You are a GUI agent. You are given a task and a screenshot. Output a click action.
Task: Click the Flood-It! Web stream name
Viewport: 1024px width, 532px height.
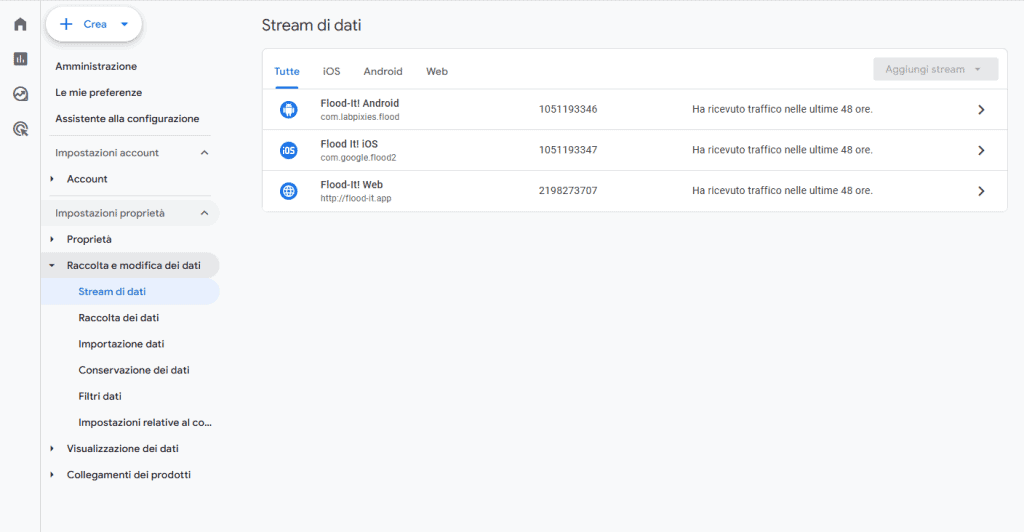pyautogui.click(x=351, y=185)
